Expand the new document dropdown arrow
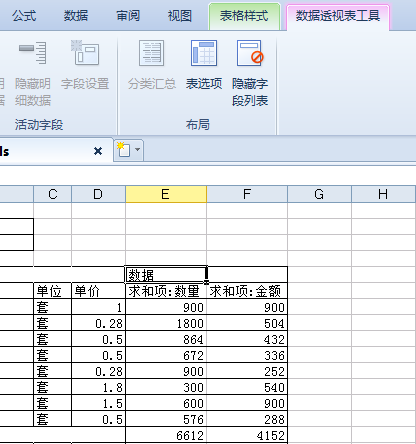Screen dimensions: 416x444 point(137,150)
